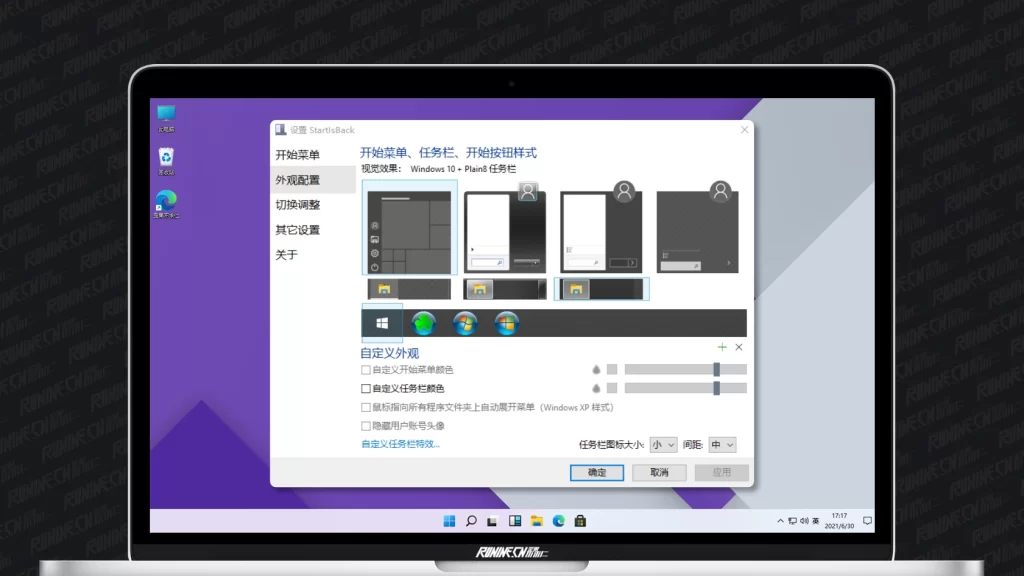Click the 确定 button
1024x576 pixels.
pos(596,472)
